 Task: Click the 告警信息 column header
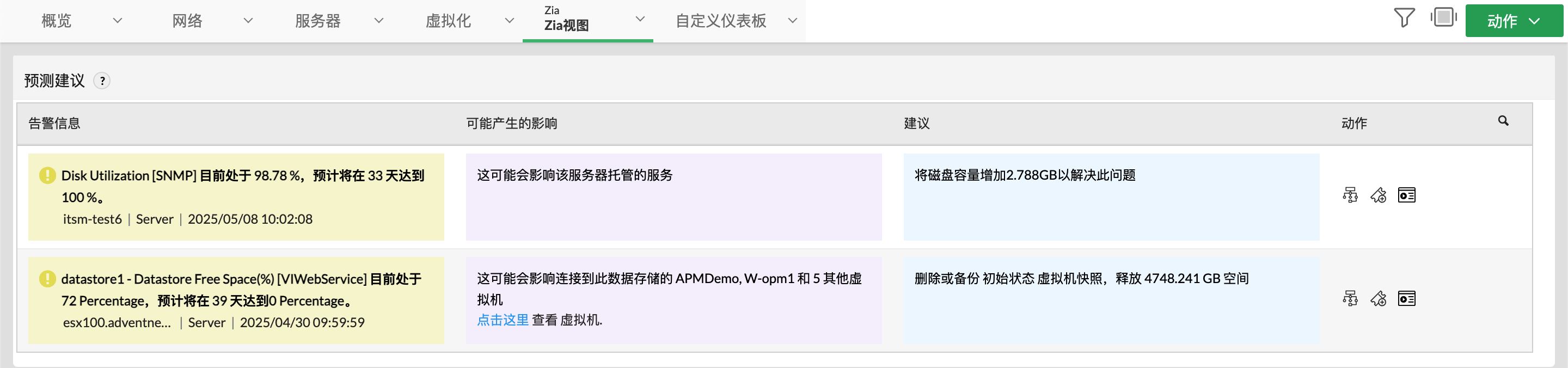tap(54, 124)
